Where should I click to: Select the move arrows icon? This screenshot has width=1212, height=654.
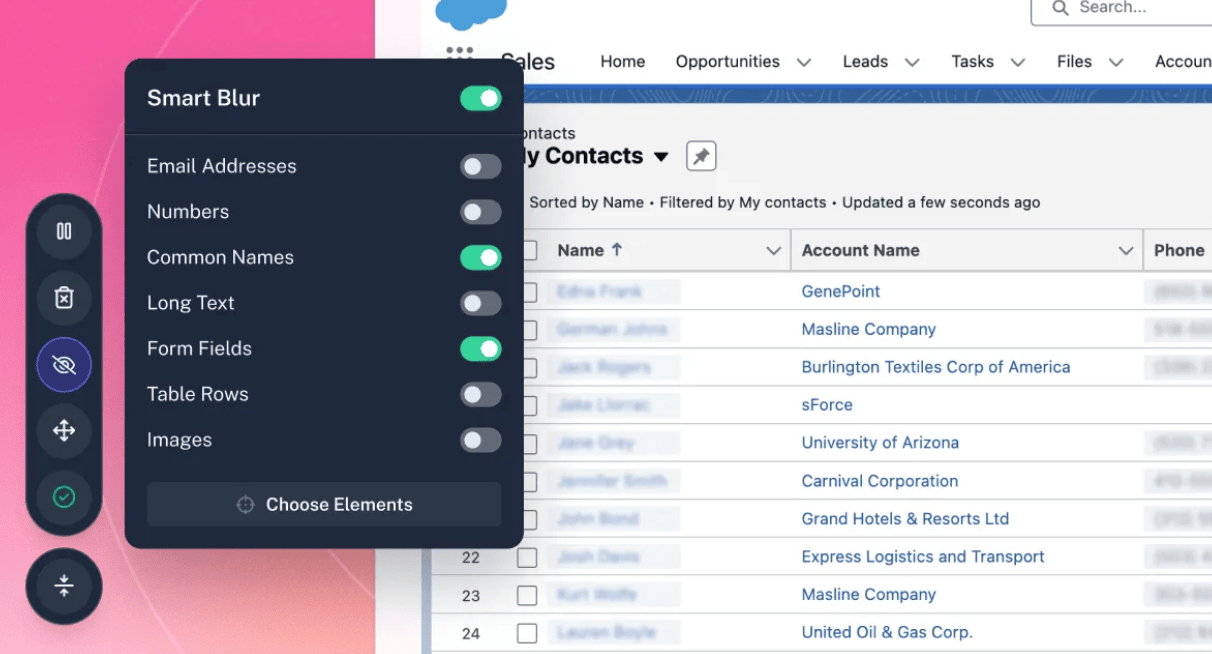[x=64, y=431]
